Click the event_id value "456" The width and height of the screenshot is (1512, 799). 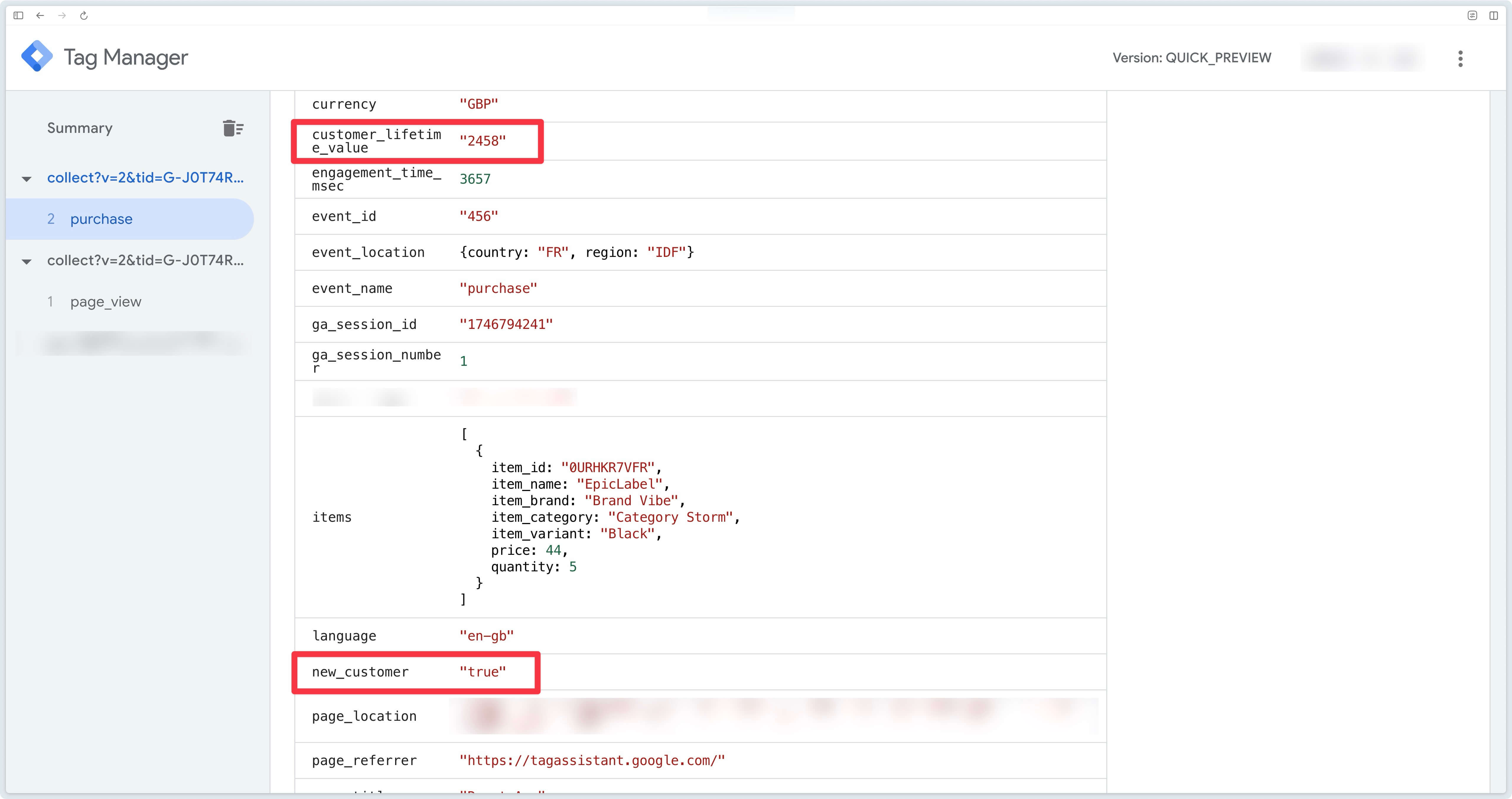(x=478, y=216)
